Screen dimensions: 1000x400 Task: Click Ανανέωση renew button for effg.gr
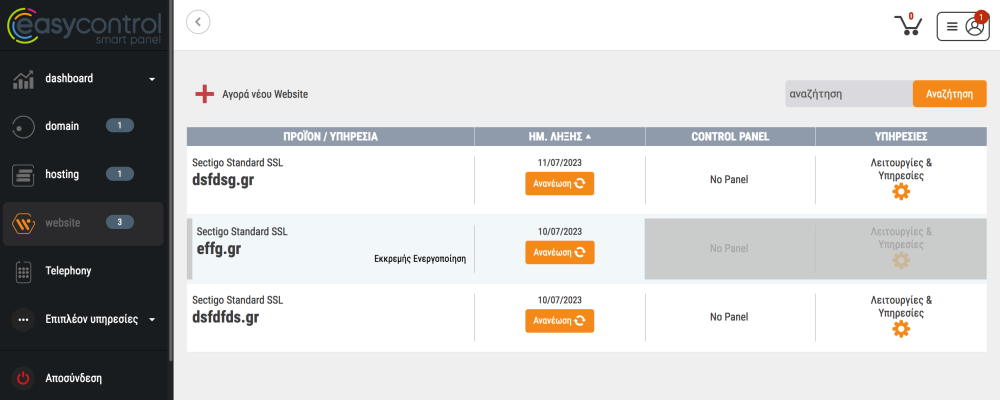point(559,252)
